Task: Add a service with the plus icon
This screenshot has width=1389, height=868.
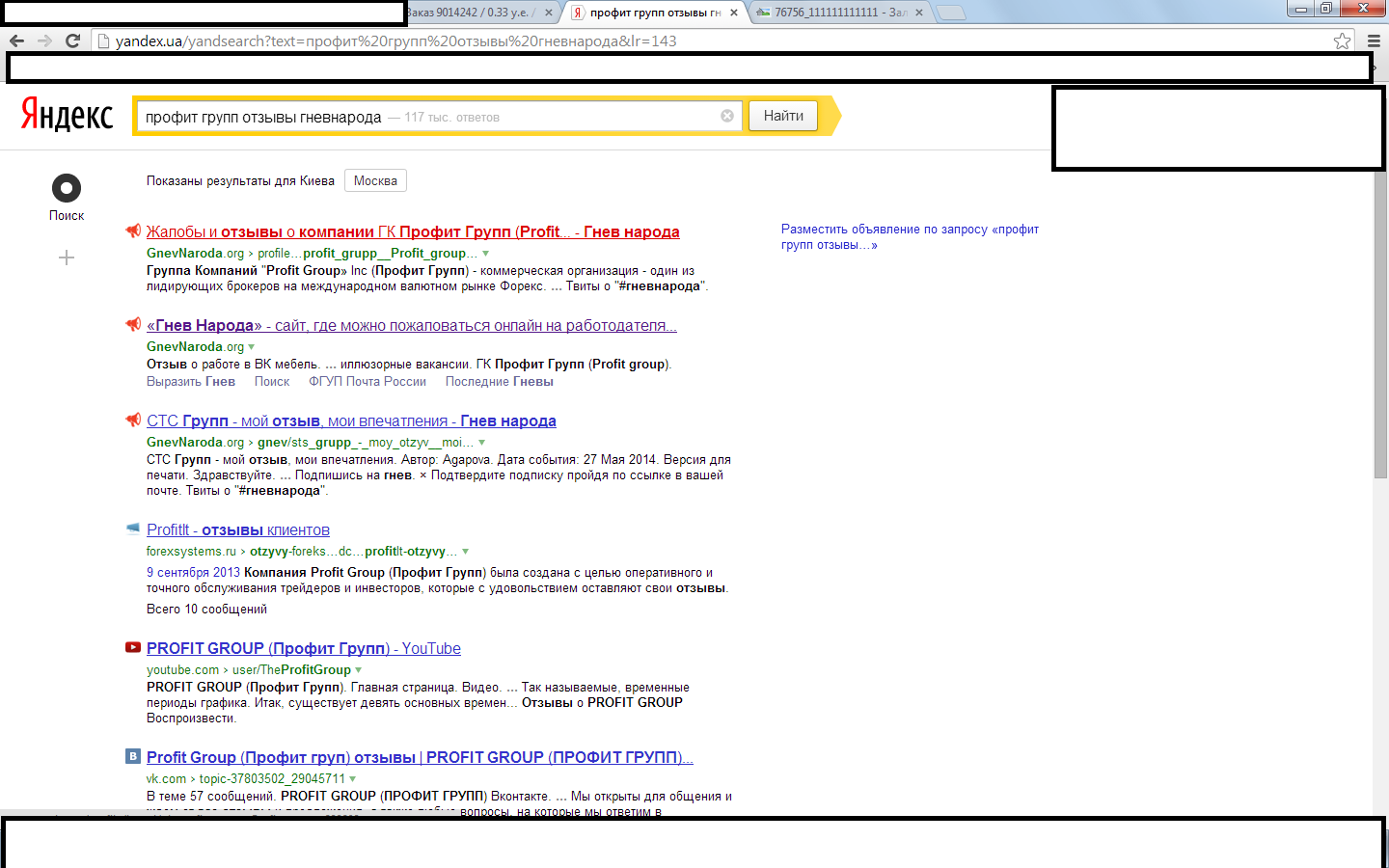Action: tap(67, 258)
